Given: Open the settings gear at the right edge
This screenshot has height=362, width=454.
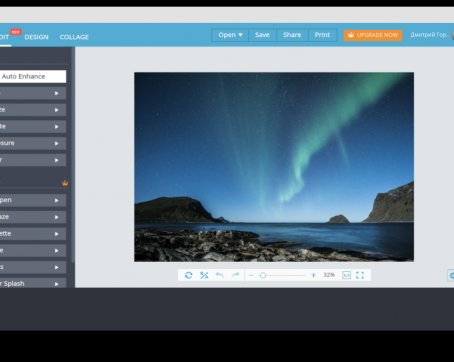Looking at the screenshot, I should [x=451, y=275].
